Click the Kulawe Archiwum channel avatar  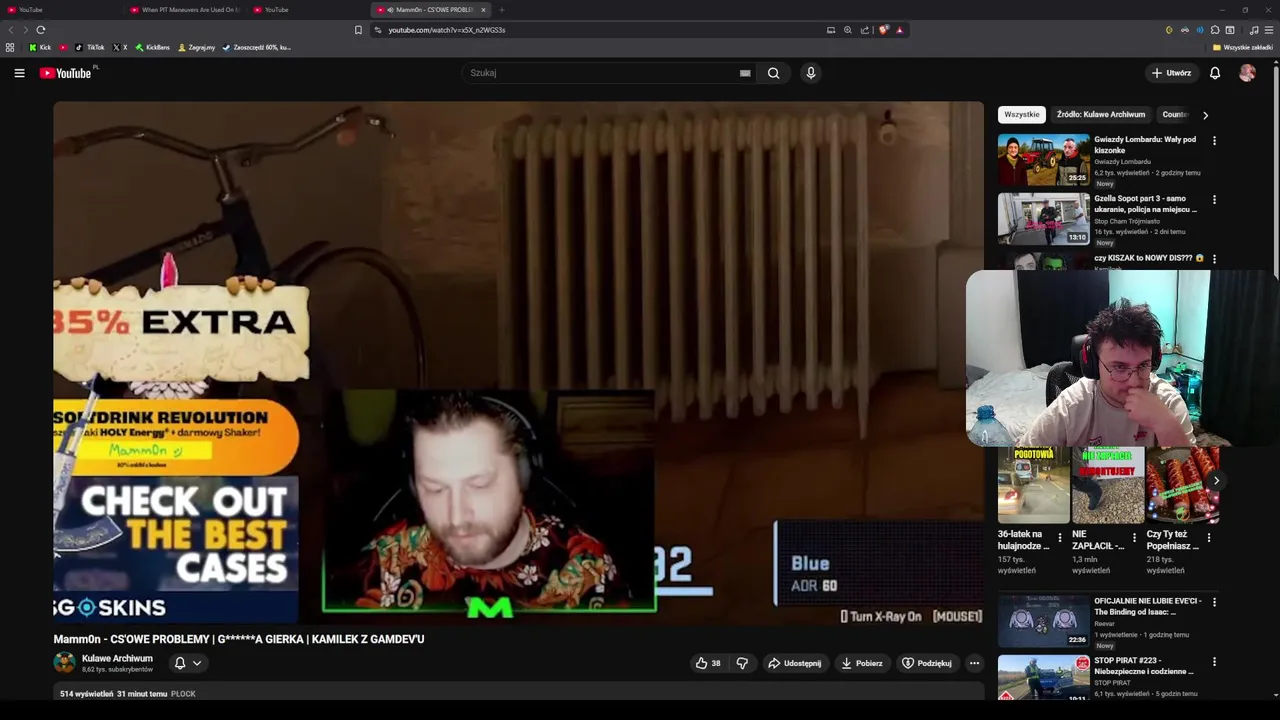64,662
